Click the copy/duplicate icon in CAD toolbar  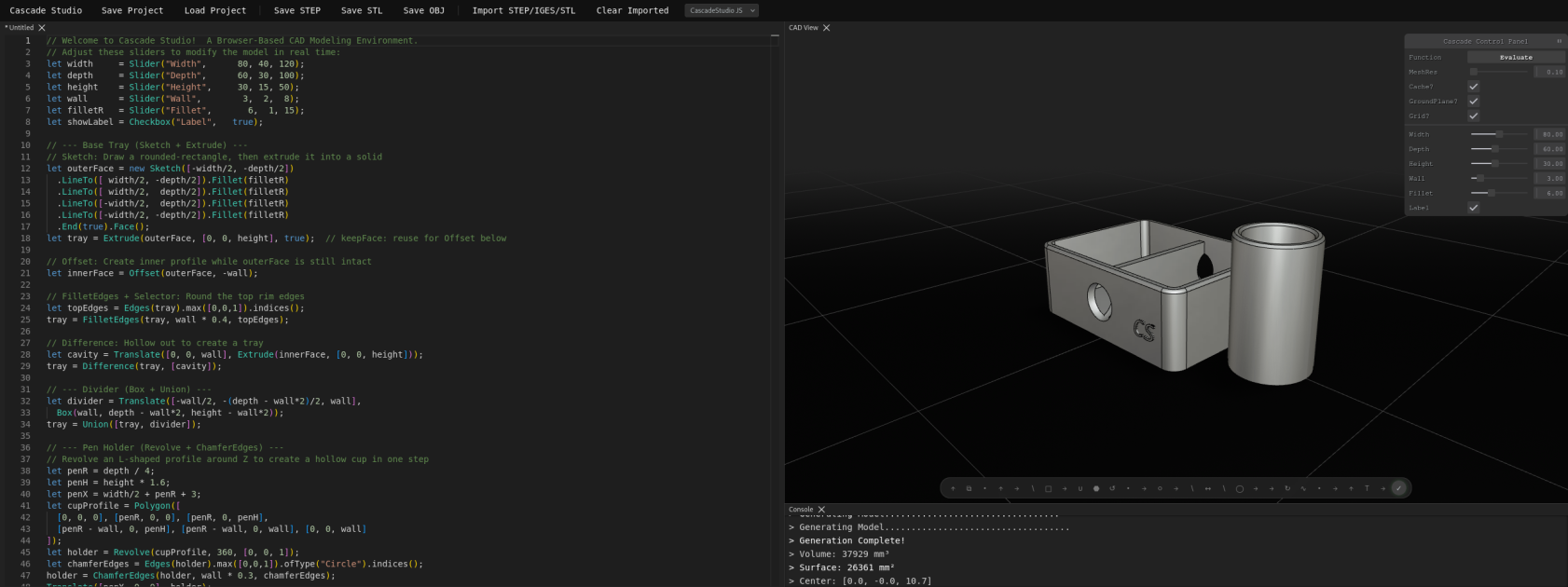(969, 488)
